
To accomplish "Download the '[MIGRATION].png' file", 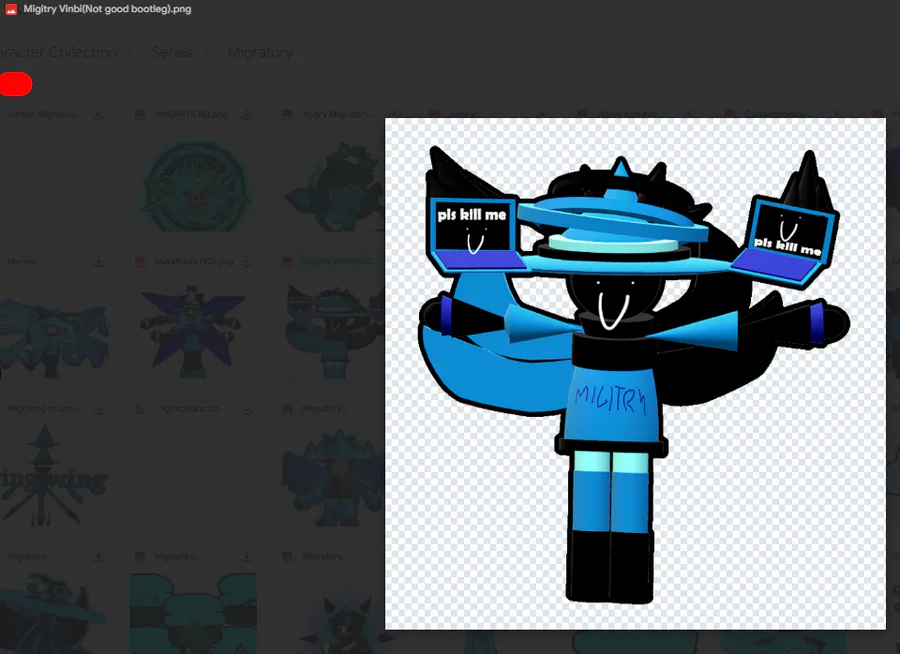I will coord(246,115).
